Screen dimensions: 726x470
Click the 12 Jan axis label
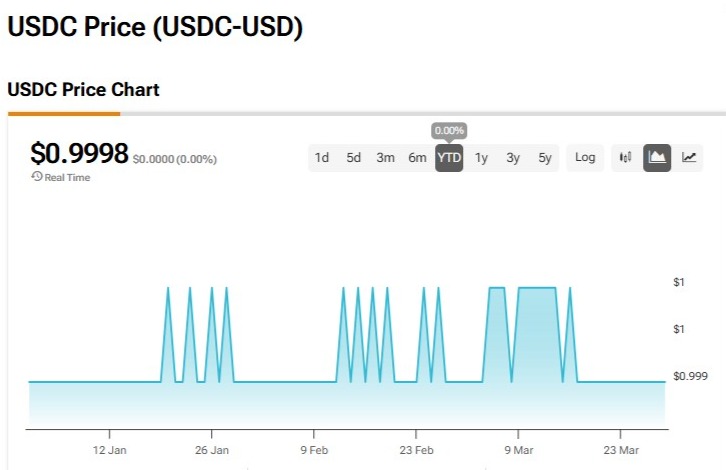point(109,450)
